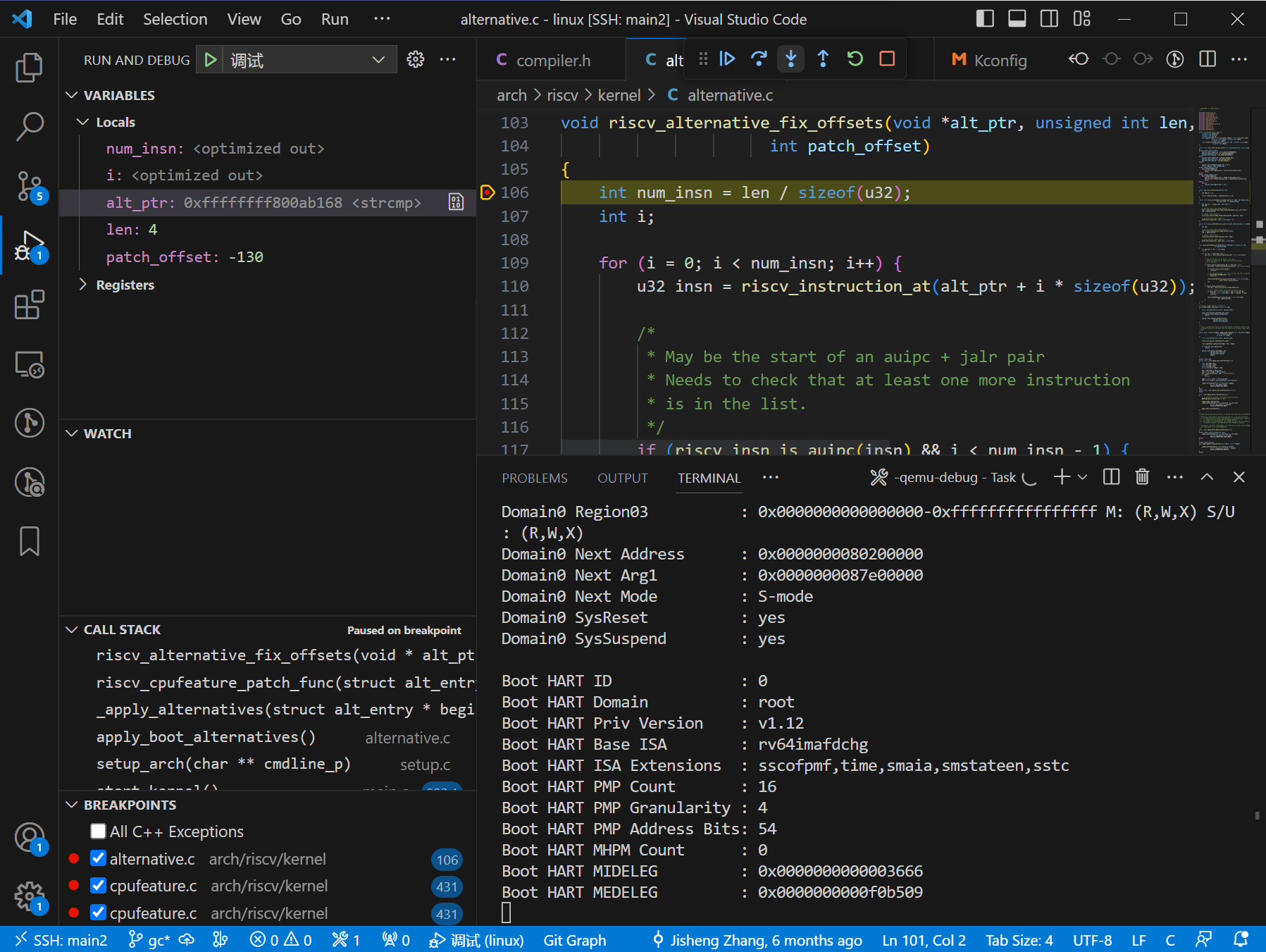Screen dimensions: 1266x952
Task: Switch to the PROBLEMS panel tab
Action: tap(534, 478)
